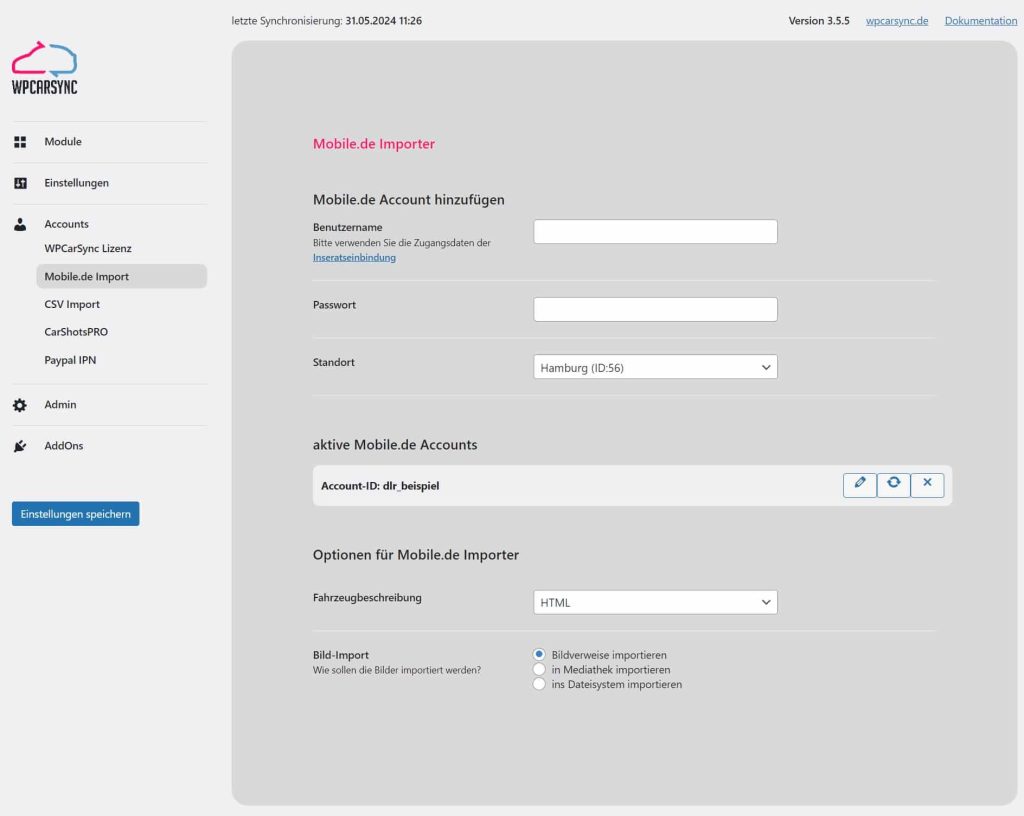Click the Admin gear icon
Screen dimensions: 1024x816
20,404
